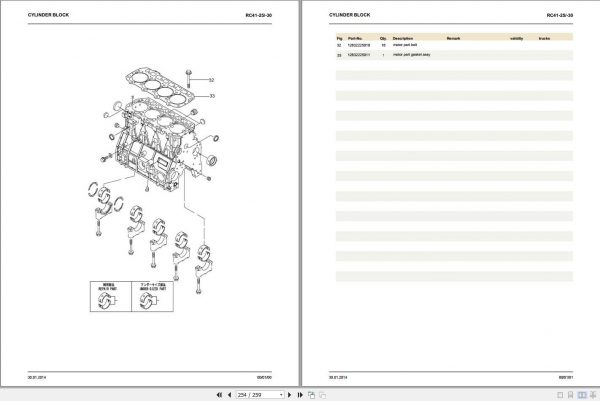Click the two-page scrolling view icon
The image size is (600, 401).
[593, 395]
